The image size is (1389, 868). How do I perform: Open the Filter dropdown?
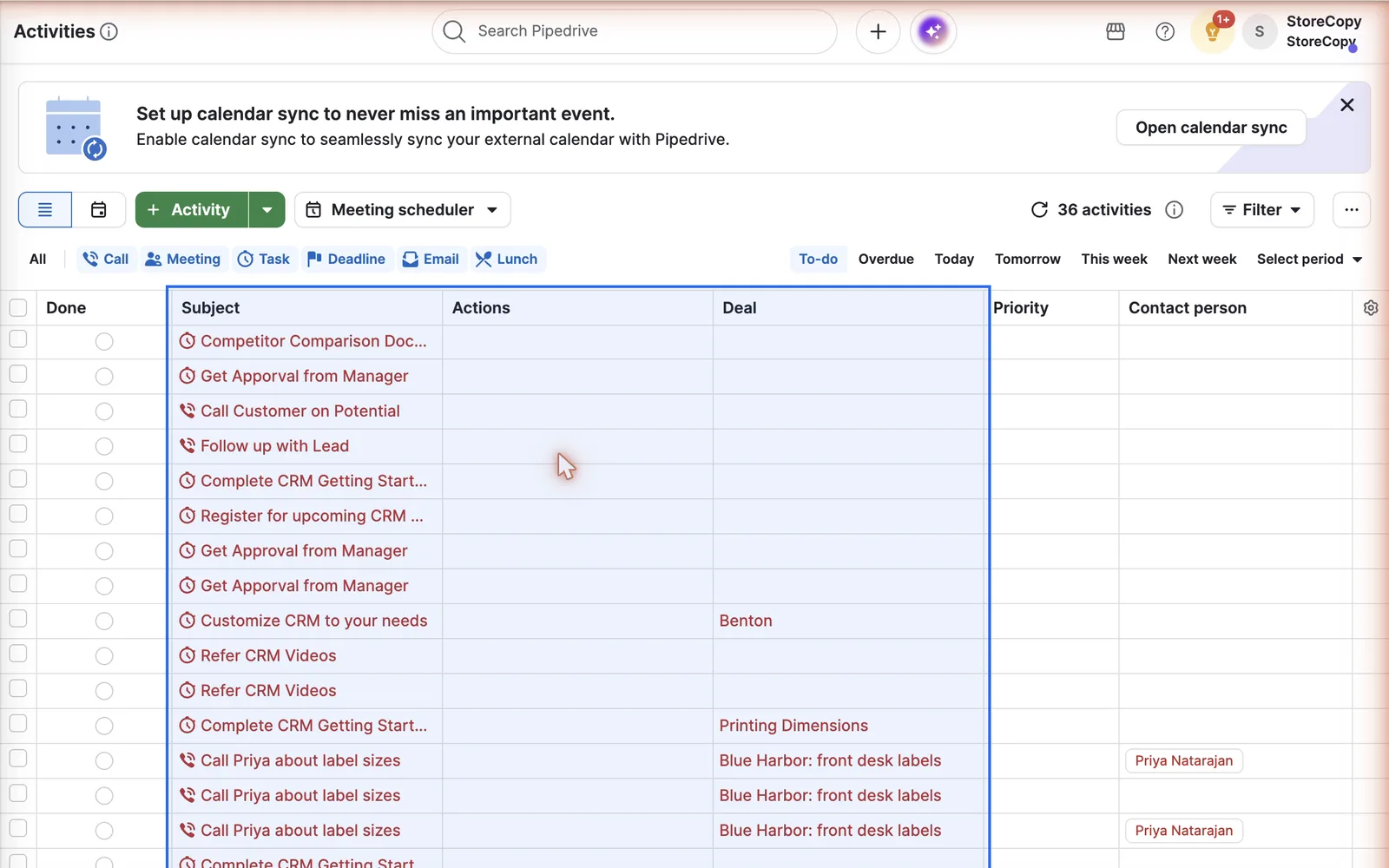tap(1262, 209)
